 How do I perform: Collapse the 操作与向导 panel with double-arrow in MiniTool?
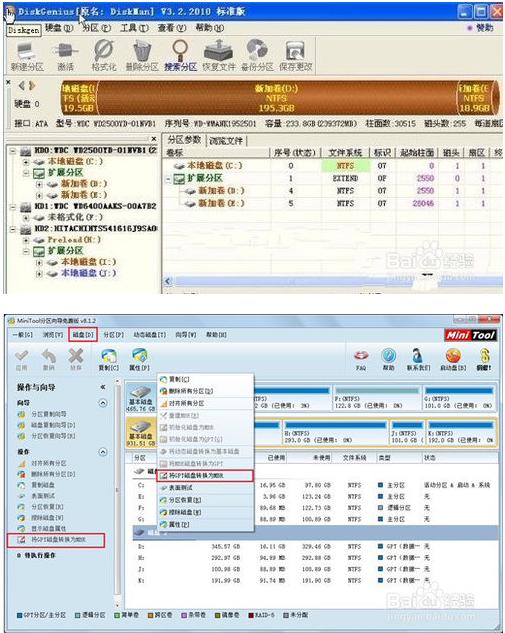103,387
